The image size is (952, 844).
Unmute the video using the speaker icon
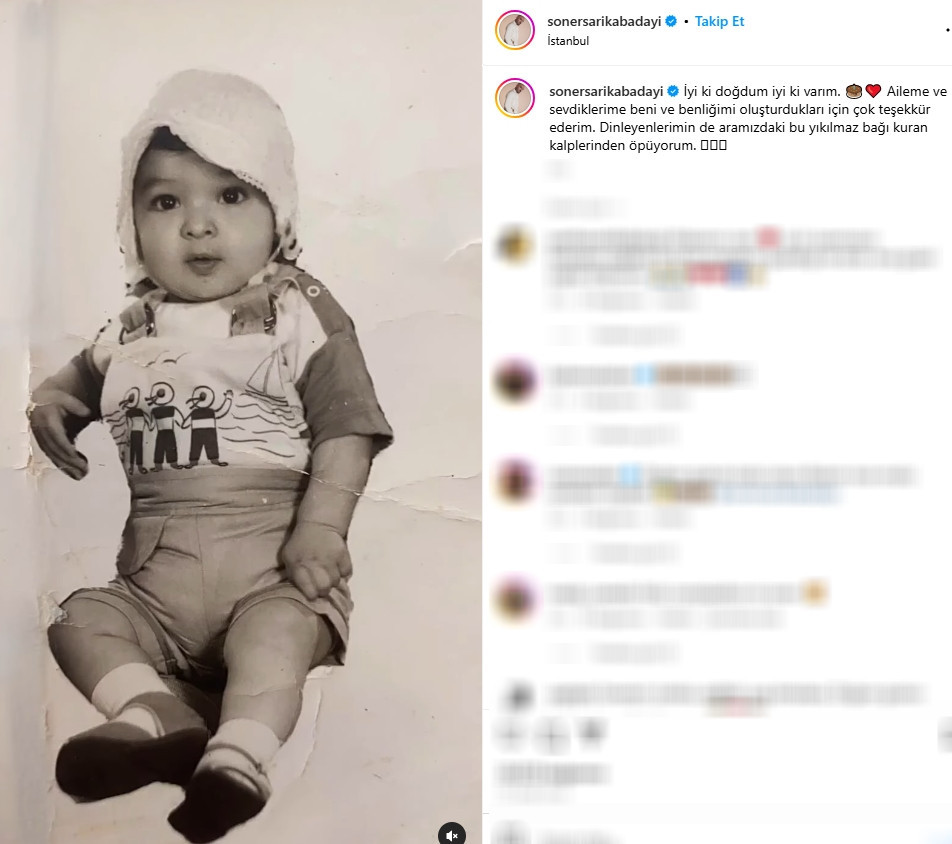click(x=452, y=835)
